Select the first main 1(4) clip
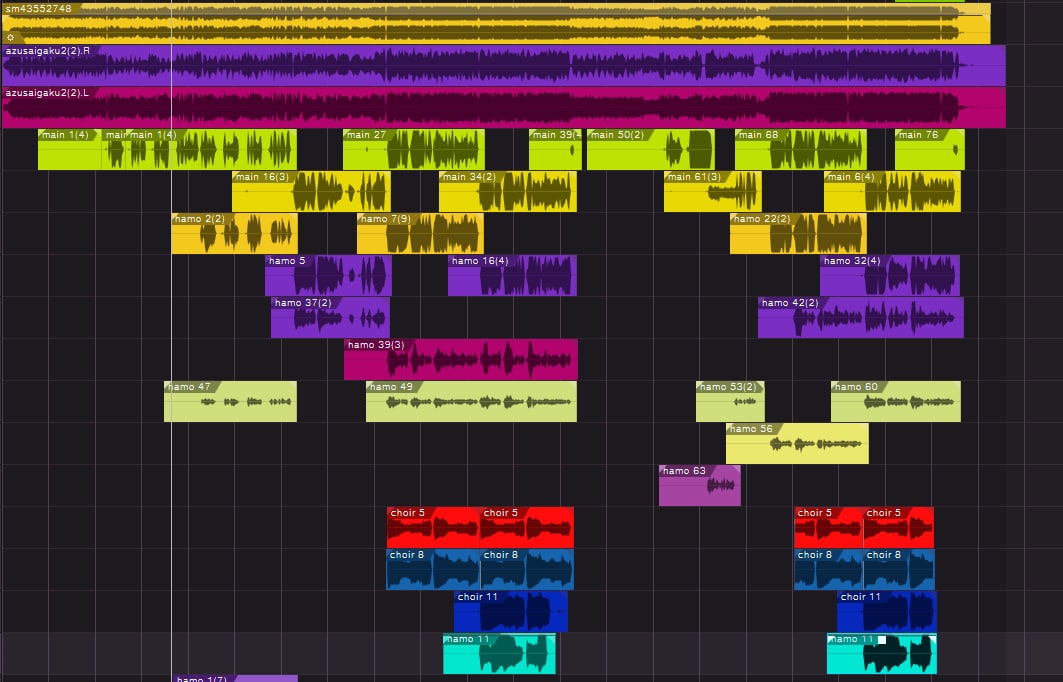The width and height of the screenshot is (1063, 682). tap(70, 149)
